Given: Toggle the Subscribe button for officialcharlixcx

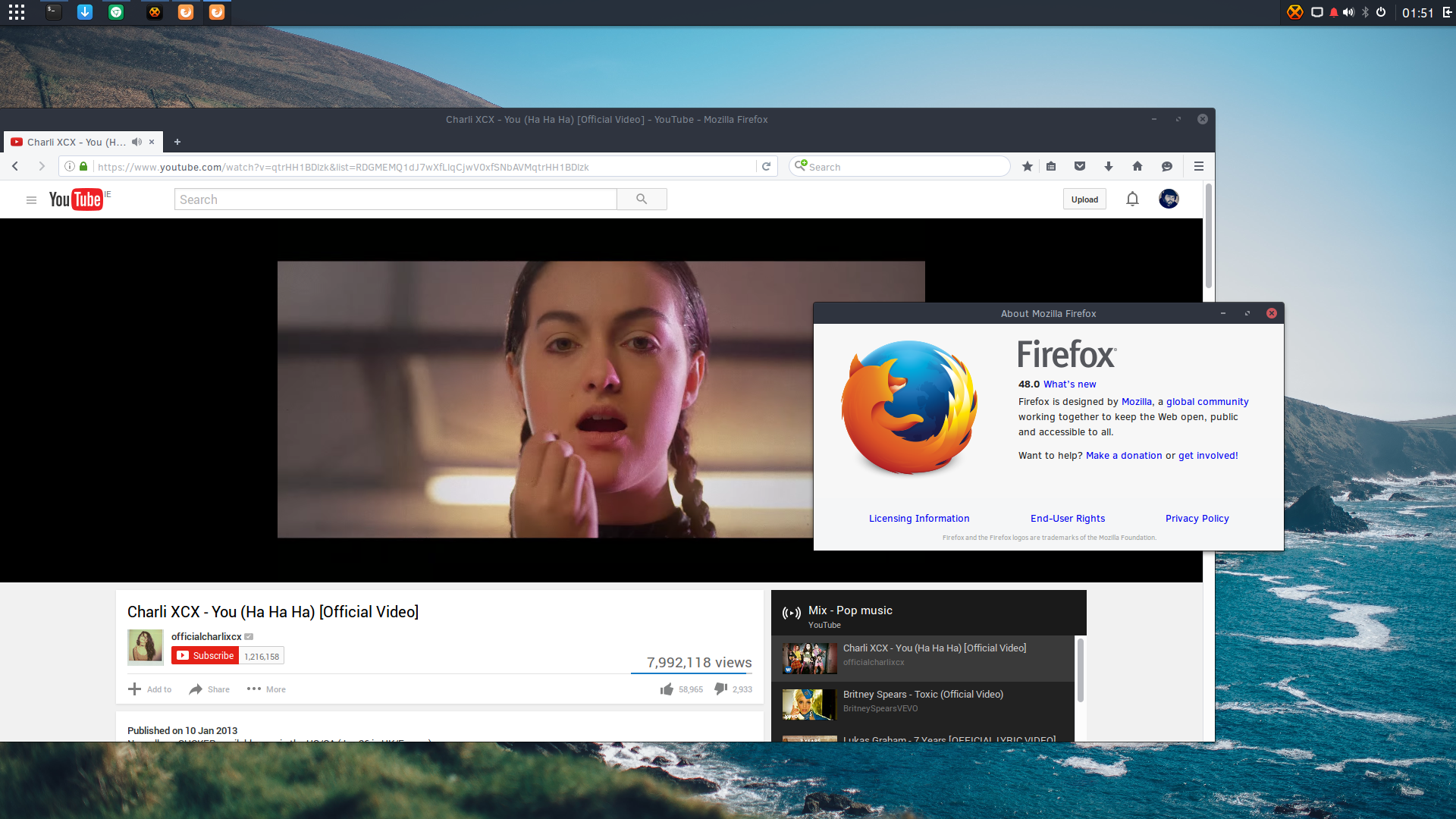Looking at the screenshot, I should pyautogui.click(x=206, y=656).
